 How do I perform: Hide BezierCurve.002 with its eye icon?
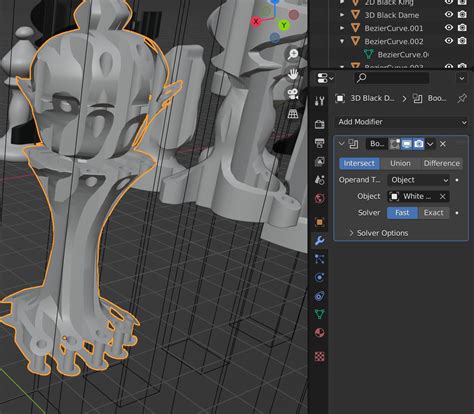449,41
